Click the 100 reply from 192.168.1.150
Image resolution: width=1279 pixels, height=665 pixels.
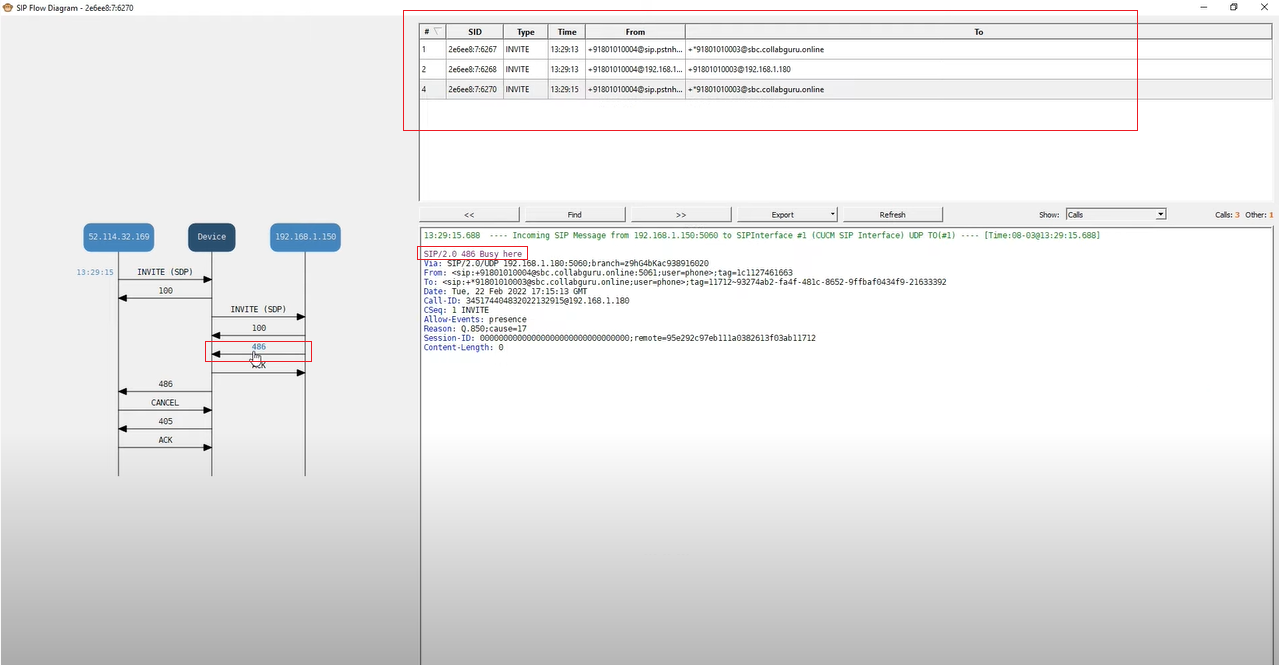pyautogui.click(x=259, y=328)
